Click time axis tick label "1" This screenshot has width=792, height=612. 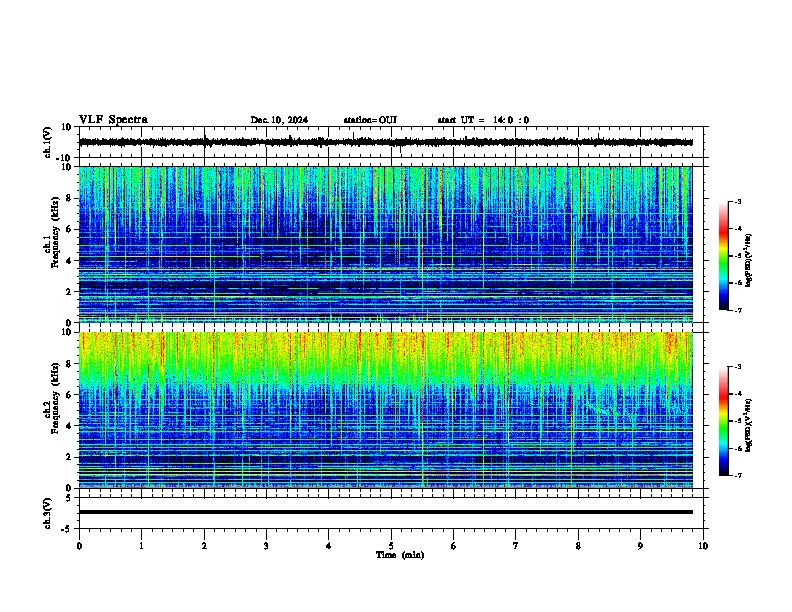point(141,546)
